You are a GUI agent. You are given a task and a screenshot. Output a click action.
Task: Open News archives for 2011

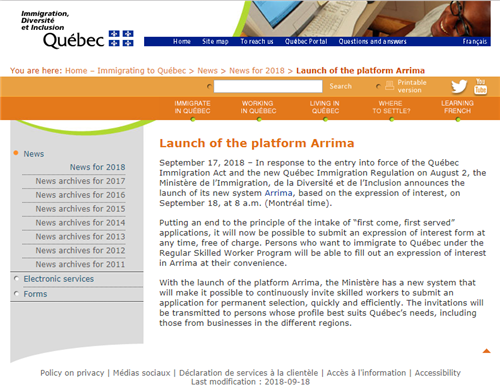(x=80, y=264)
